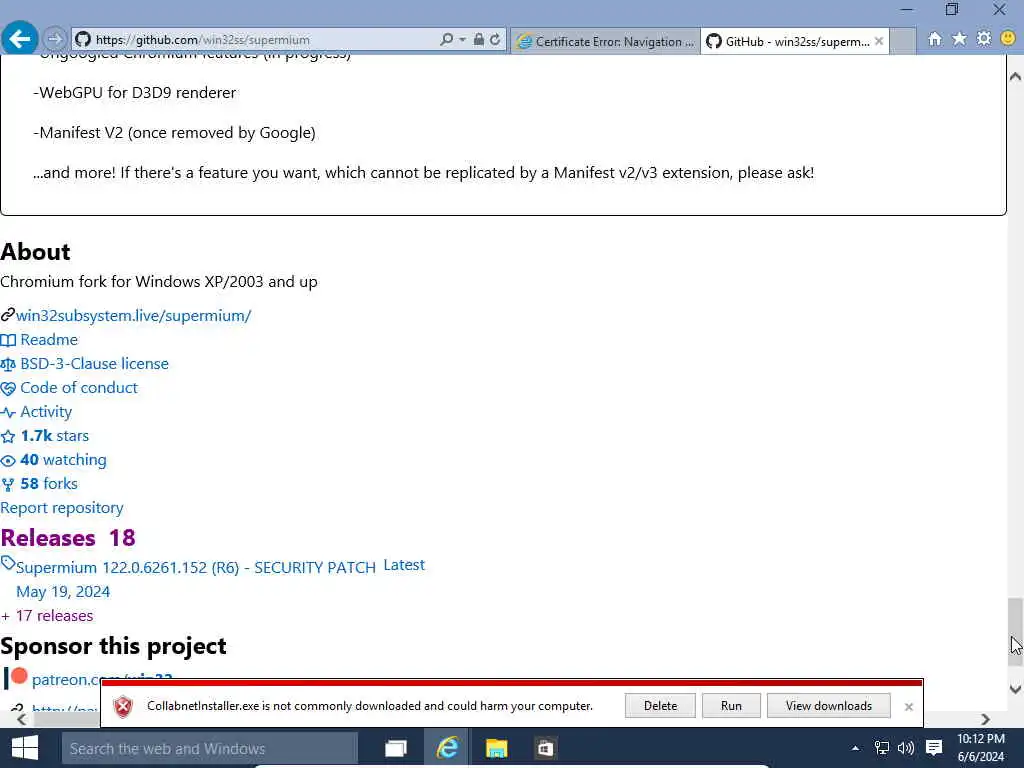This screenshot has height=768, width=1024.
Task: Open File Explorer from the taskbar
Action: click(496, 748)
